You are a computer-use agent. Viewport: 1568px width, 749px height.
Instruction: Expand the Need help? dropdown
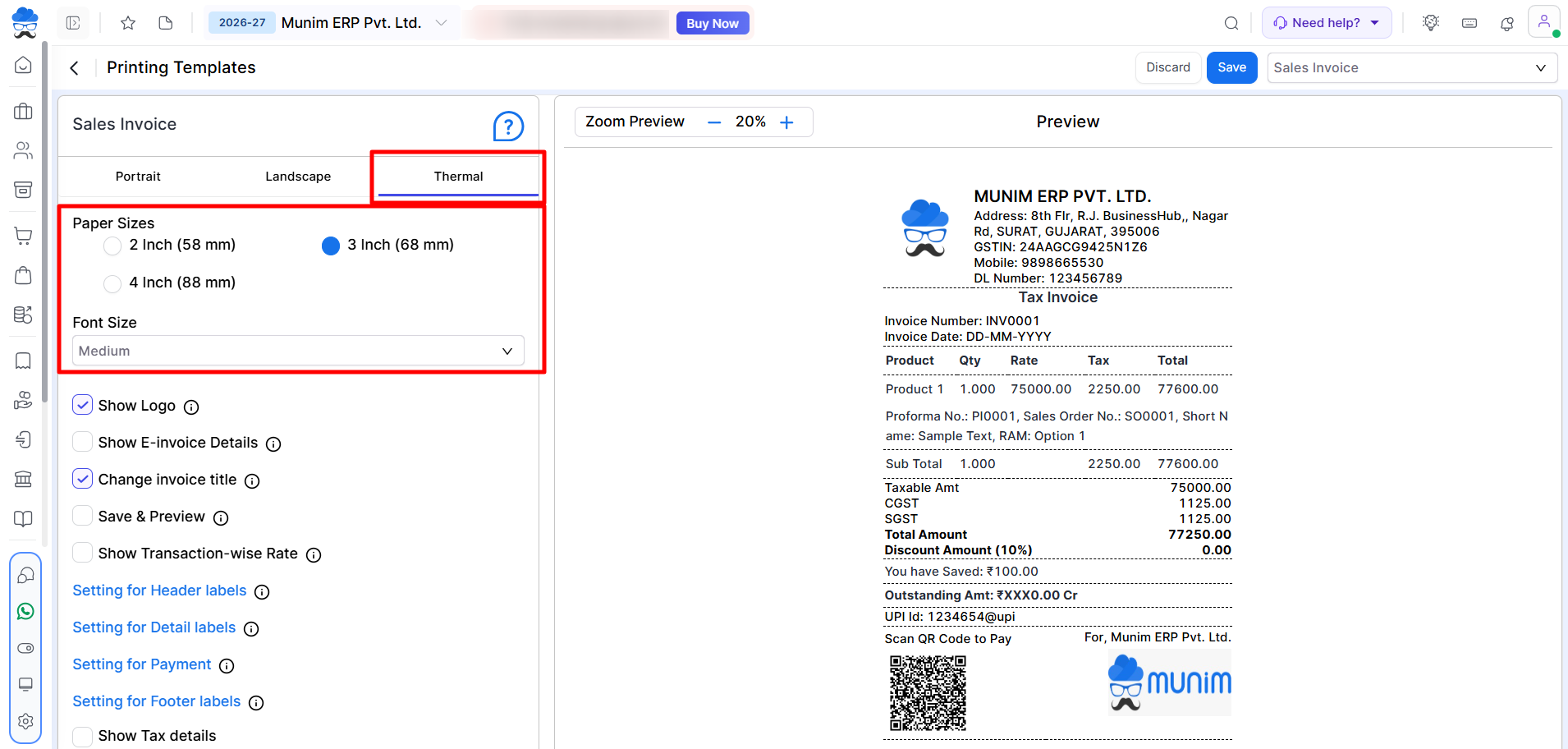point(1327,23)
